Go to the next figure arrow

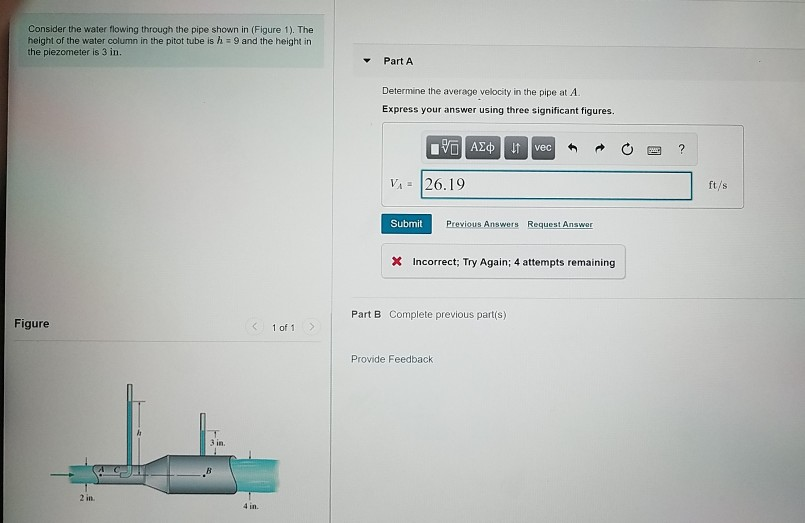pyautogui.click(x=311, y=326)
